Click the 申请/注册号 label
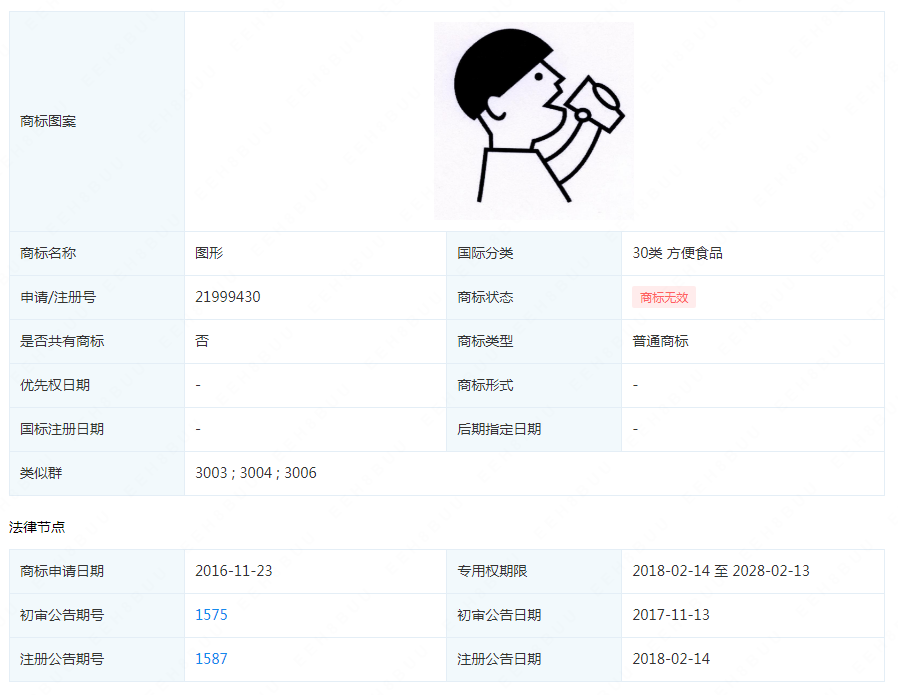This screenshot has width=898, height=695. [x=58, y=297]
